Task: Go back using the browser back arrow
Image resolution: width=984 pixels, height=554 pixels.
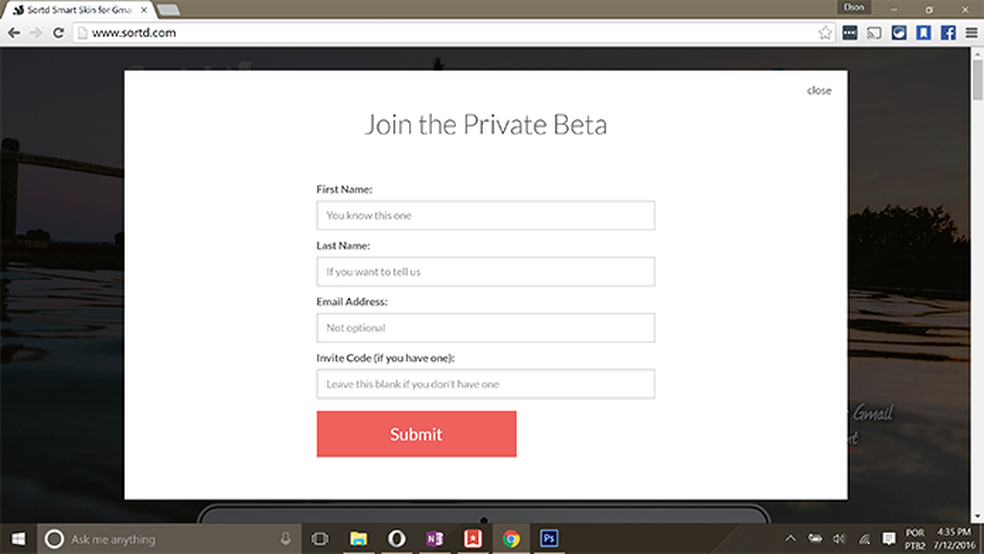Action: (x=14, y=32)
